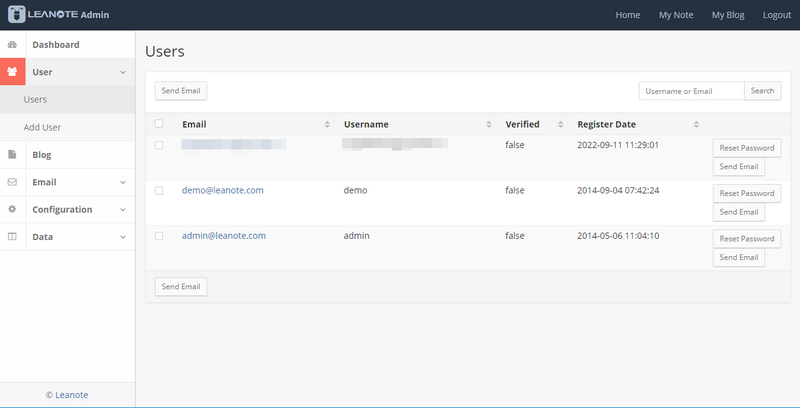Click the Leanote footer link
Image resolution: width=800 pixels, height=408 pixels.
coord(71,395)
